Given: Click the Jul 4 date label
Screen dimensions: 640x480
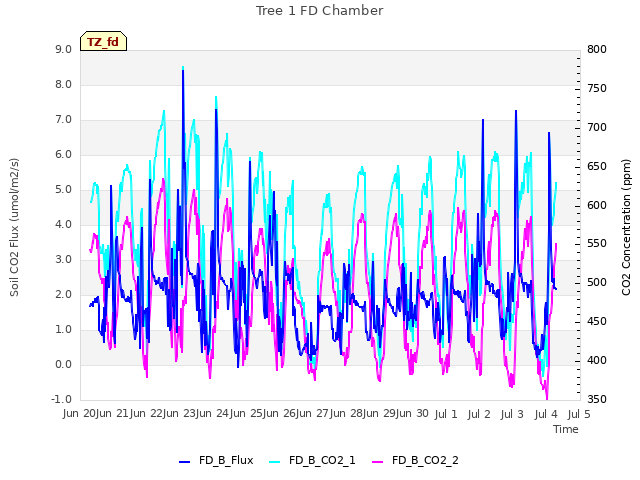Looking at the screenshot, I should (546, 414).
